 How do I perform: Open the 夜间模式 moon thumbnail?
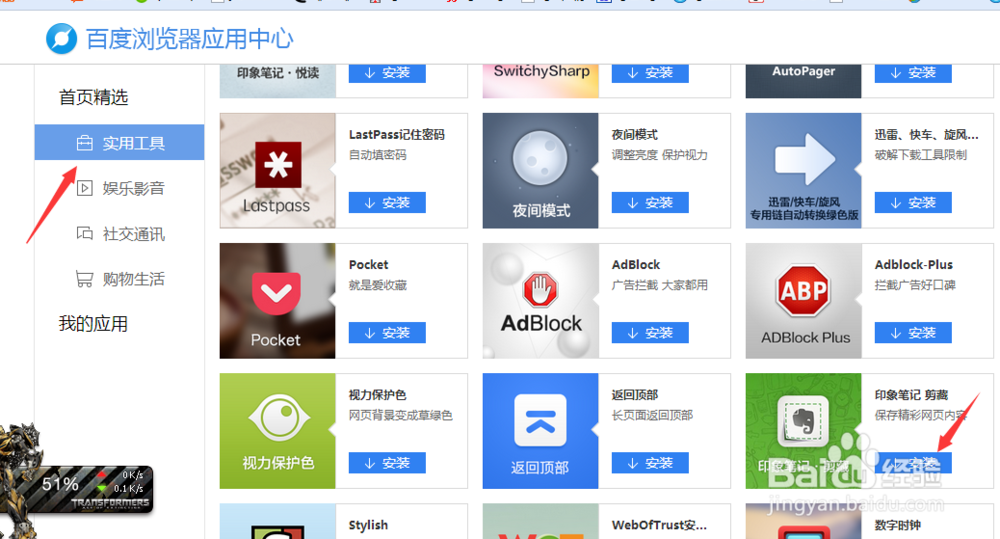click(540, 171)
